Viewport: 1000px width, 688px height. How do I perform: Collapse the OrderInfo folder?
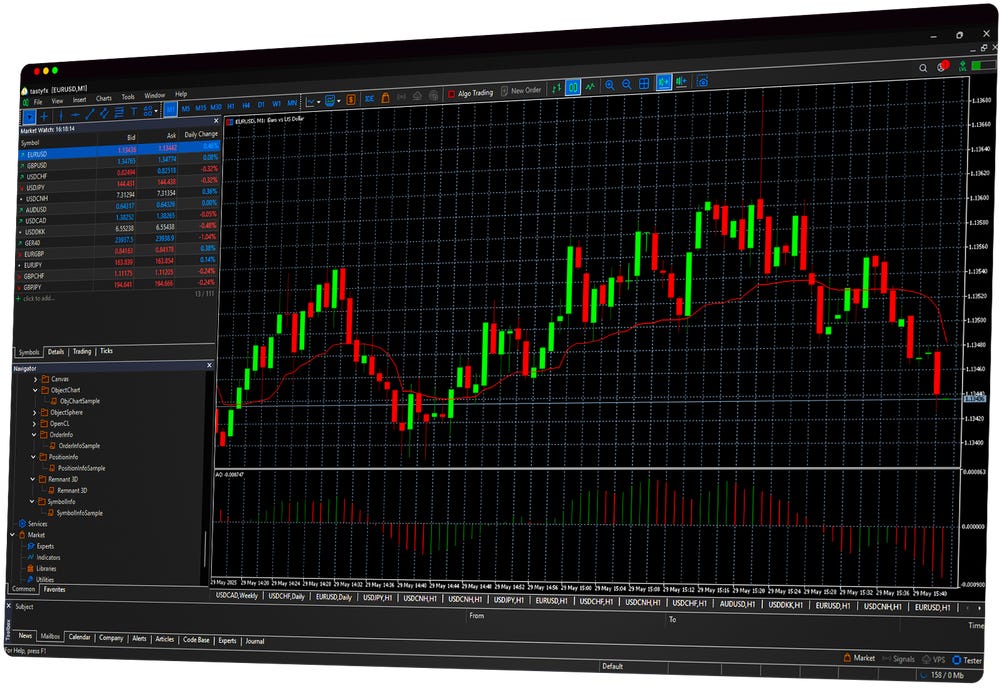(x=34, y=435)
